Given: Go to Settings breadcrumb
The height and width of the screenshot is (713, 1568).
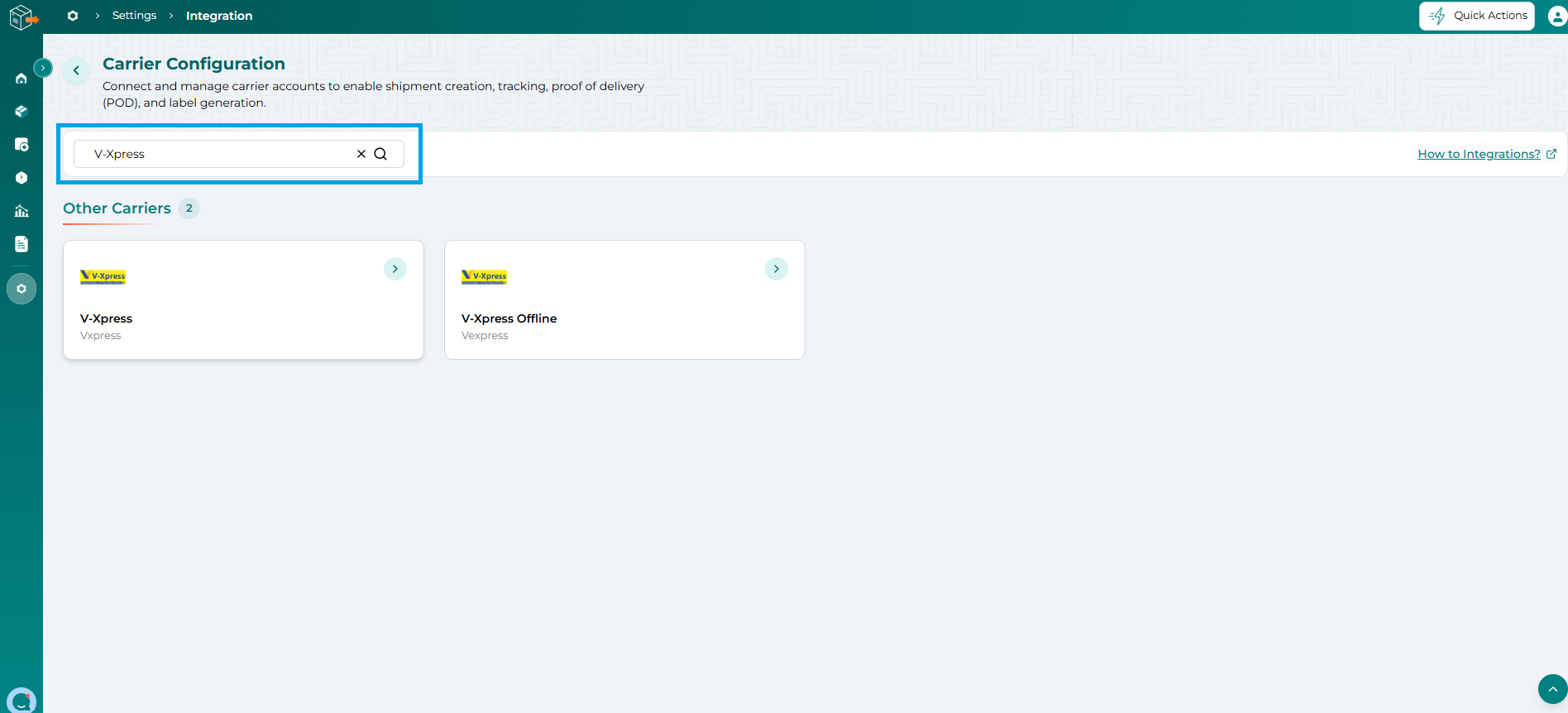Looking at the screenshot, I should coord(135,16).
